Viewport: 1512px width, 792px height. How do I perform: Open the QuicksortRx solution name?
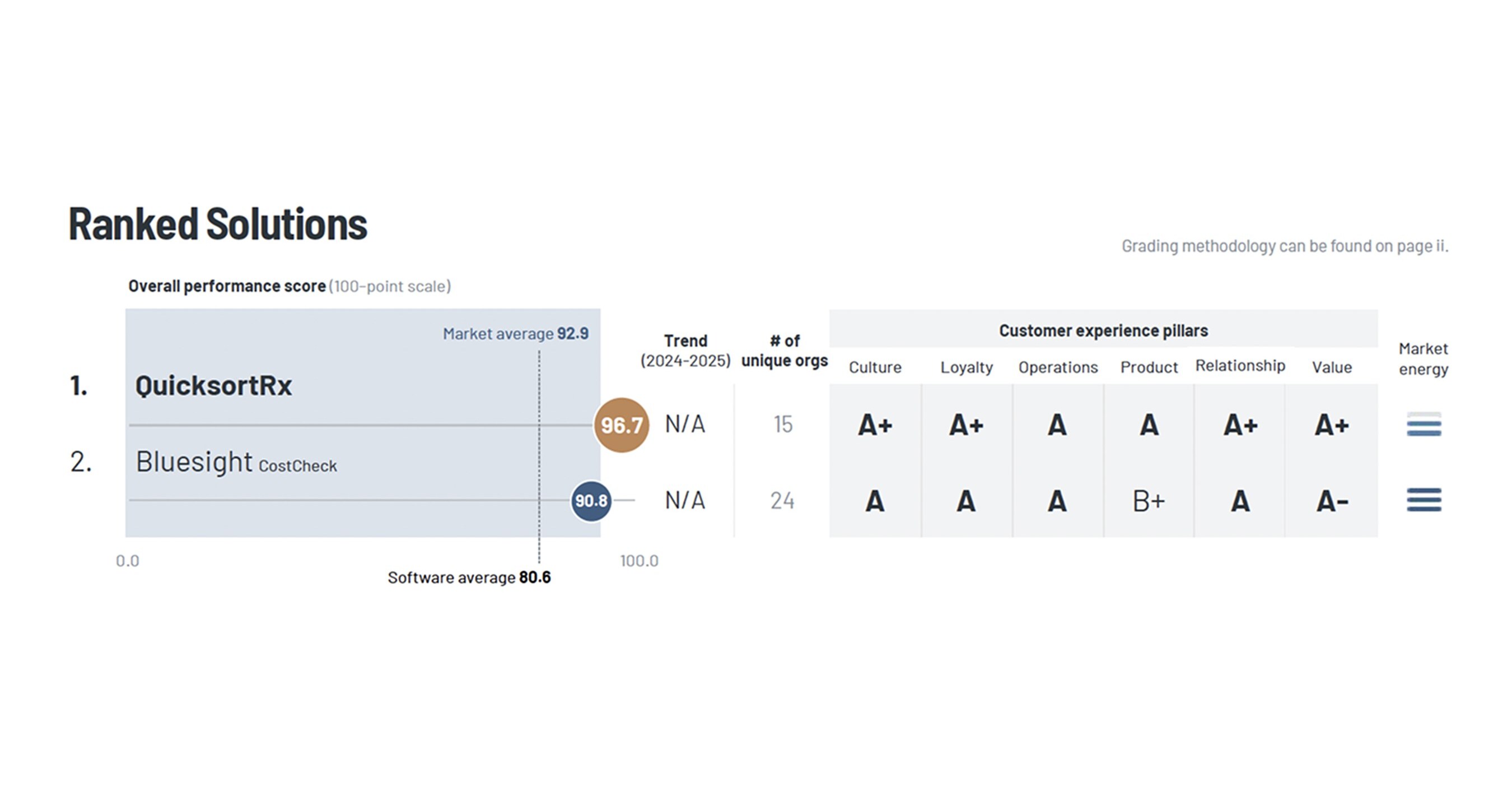pos(213,386)
